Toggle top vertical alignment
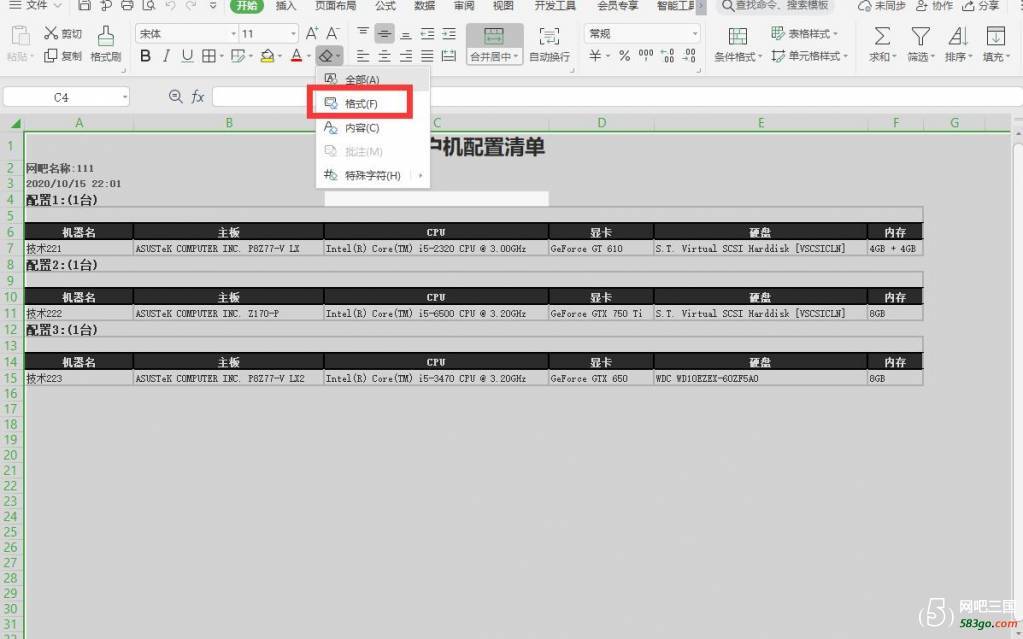Image resolution: width=1023 pixels, height=639 pixels. 363,33
